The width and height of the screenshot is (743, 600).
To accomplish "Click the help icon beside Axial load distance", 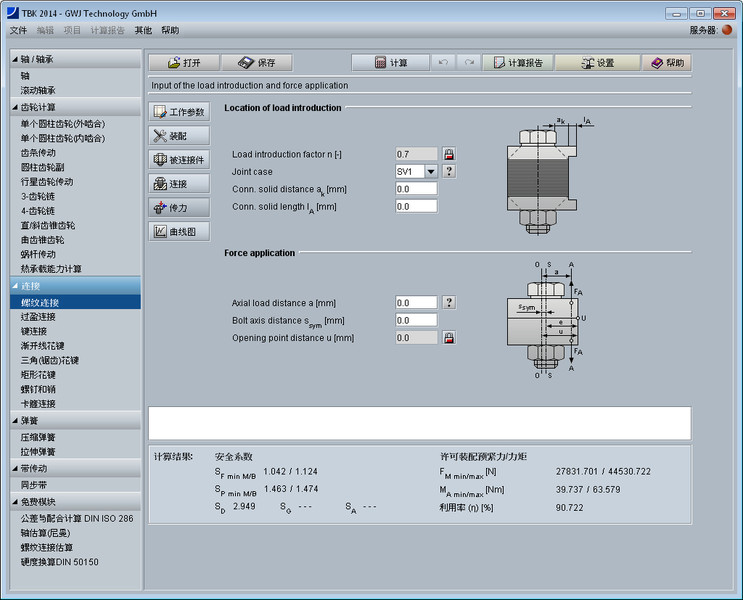I will click(x=450, y=302).
